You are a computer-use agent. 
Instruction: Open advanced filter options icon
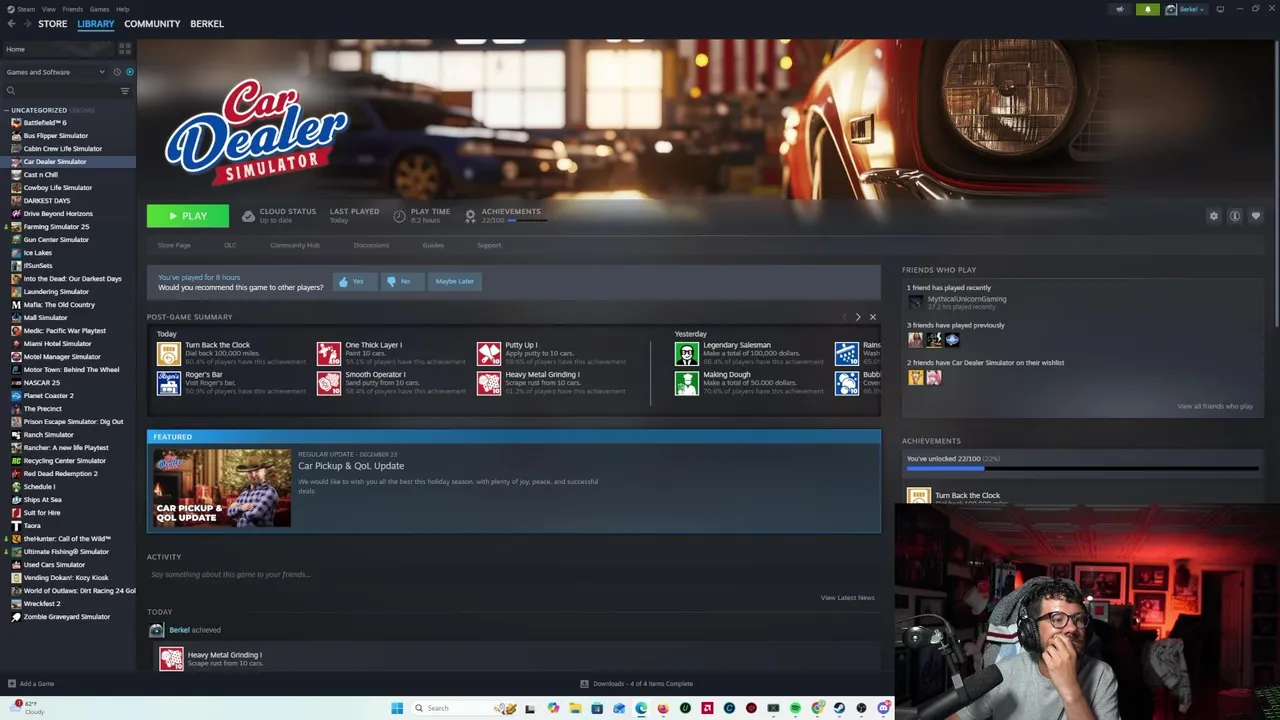coord(125,91)
